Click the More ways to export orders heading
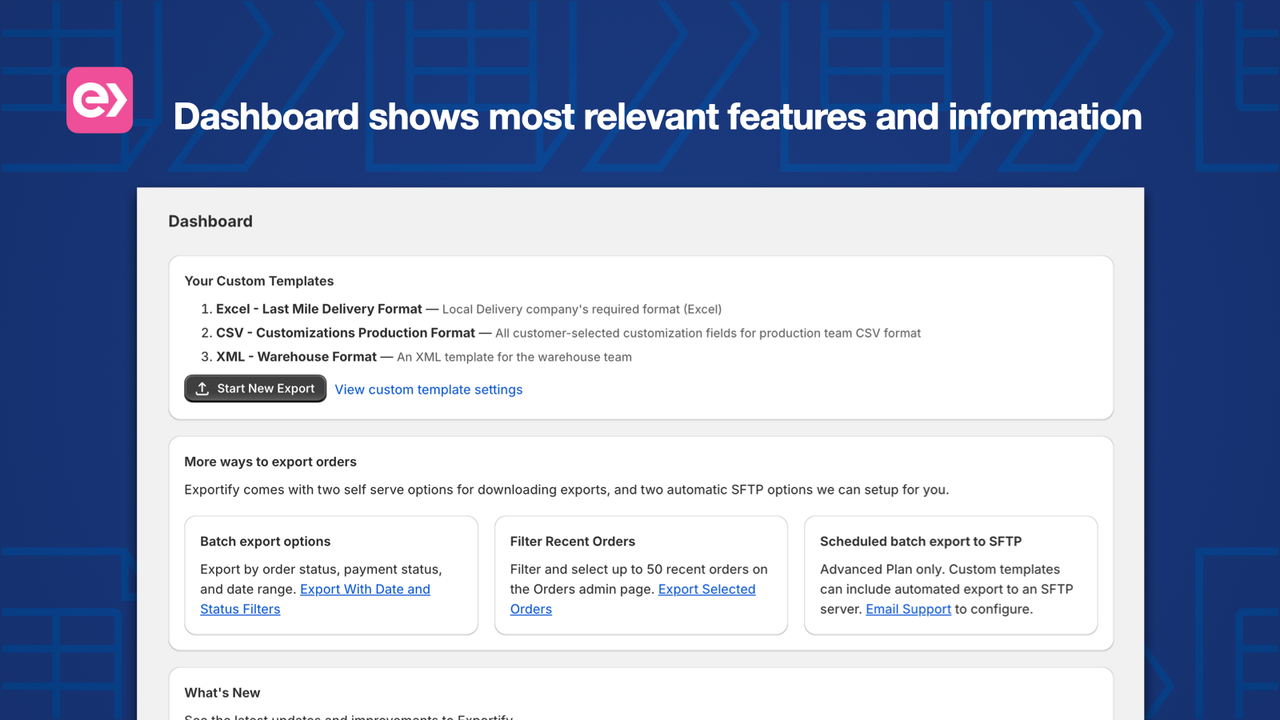The height and width of the screenshot is (720, 1280). (270, 462)
